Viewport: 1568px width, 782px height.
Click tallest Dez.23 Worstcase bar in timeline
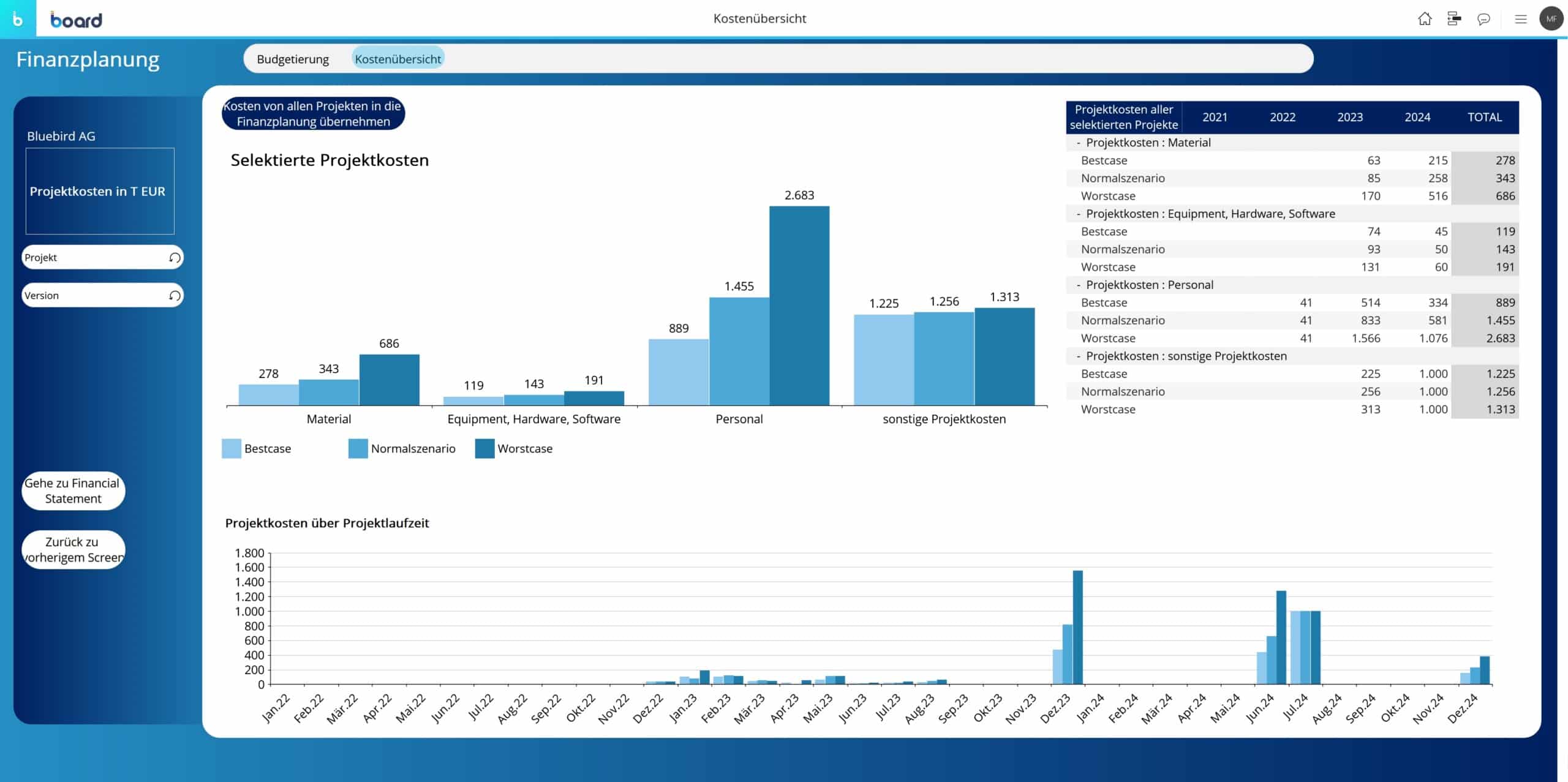click(x=1078, y=627)
